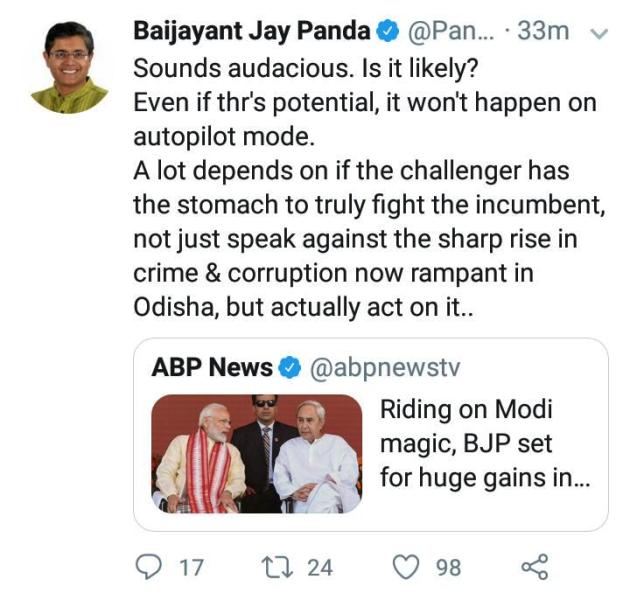Click the verified badge next to ABP News
This screenshot has width=630, height=600.
289,367
